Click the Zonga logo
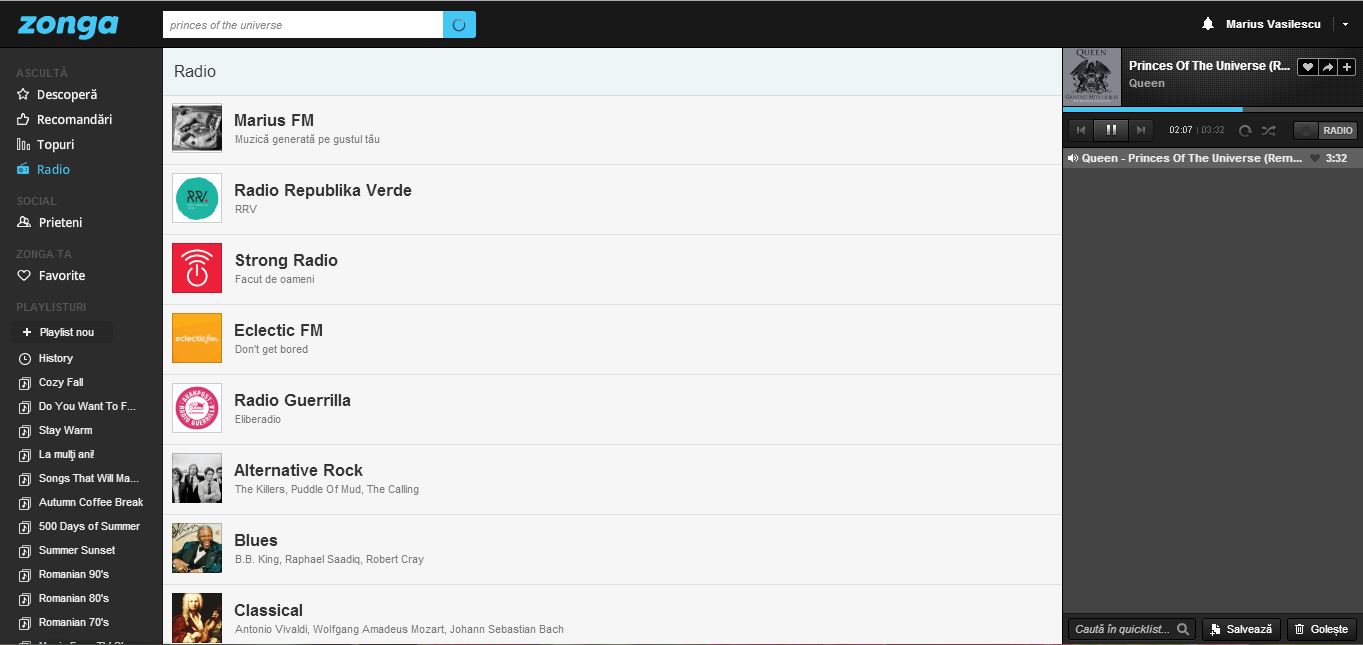The height and width of the screenshot is (645, 1363). pos(68,25)
